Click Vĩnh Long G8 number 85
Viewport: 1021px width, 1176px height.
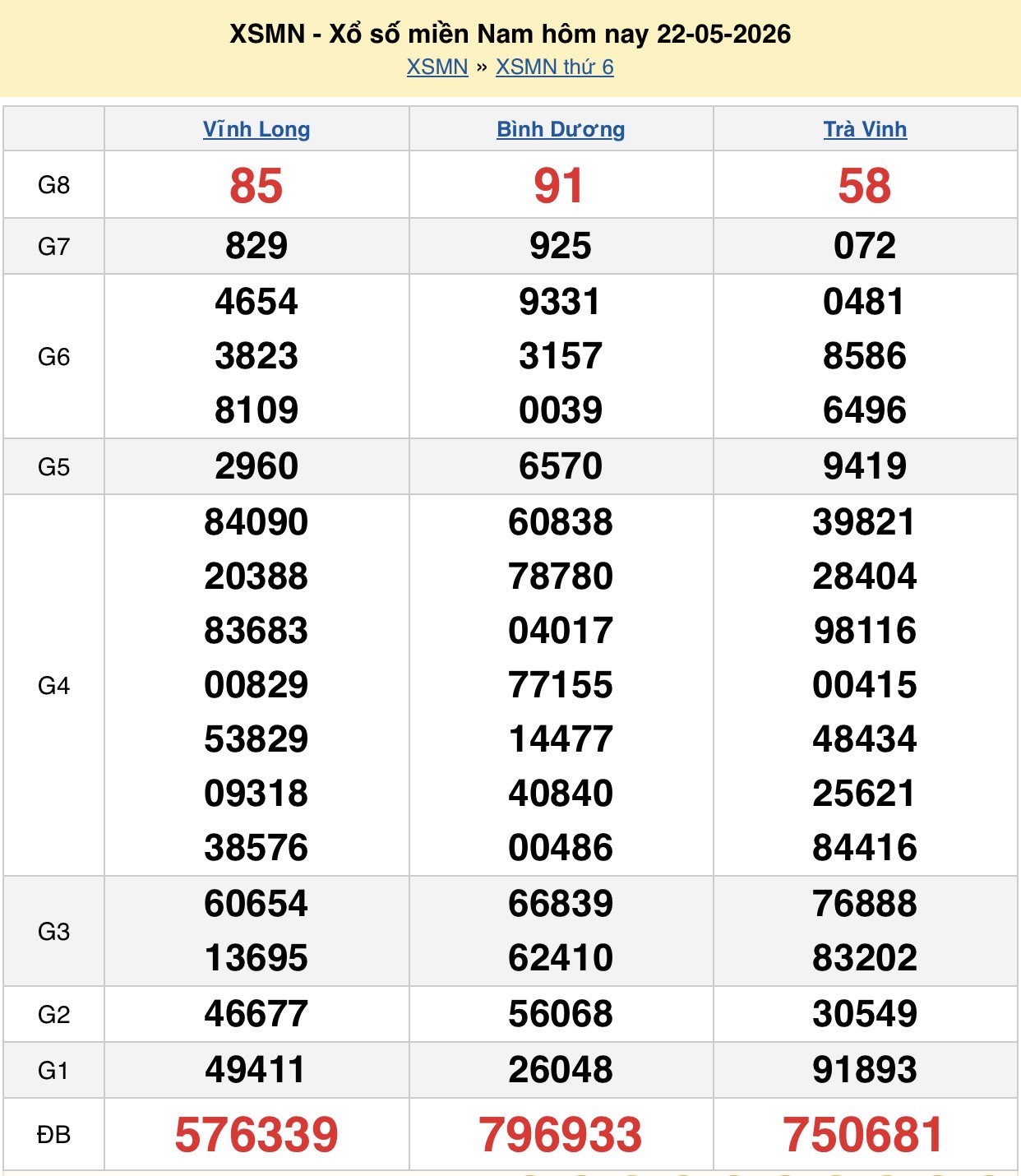pos(256,186)
